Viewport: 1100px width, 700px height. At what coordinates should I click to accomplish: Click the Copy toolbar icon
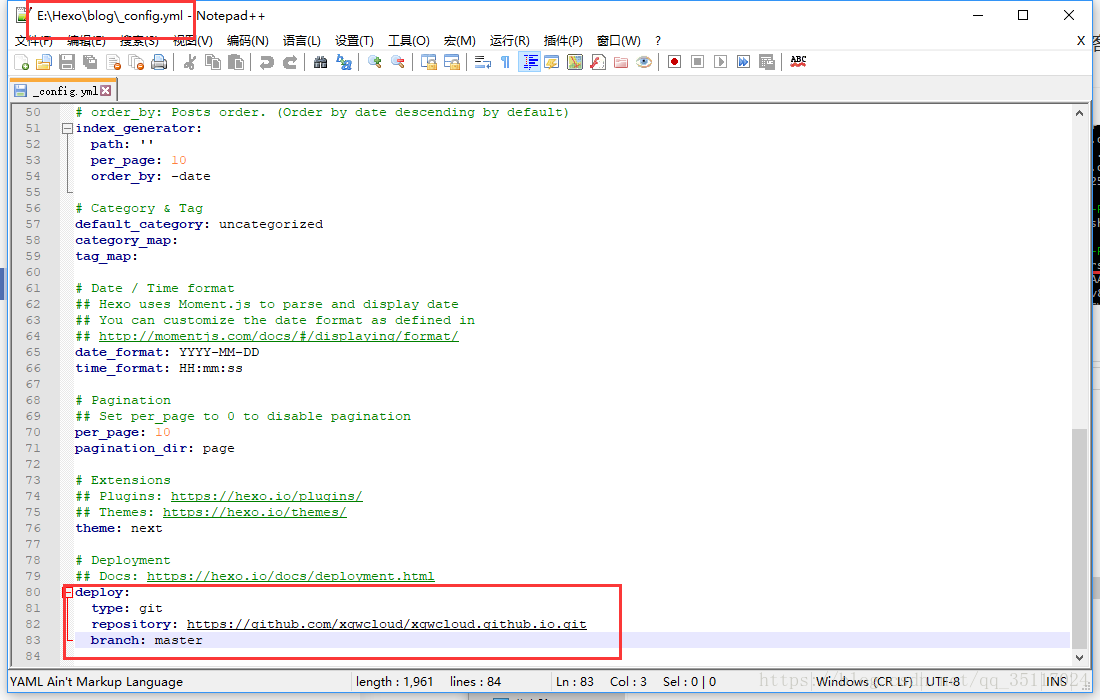213,62
